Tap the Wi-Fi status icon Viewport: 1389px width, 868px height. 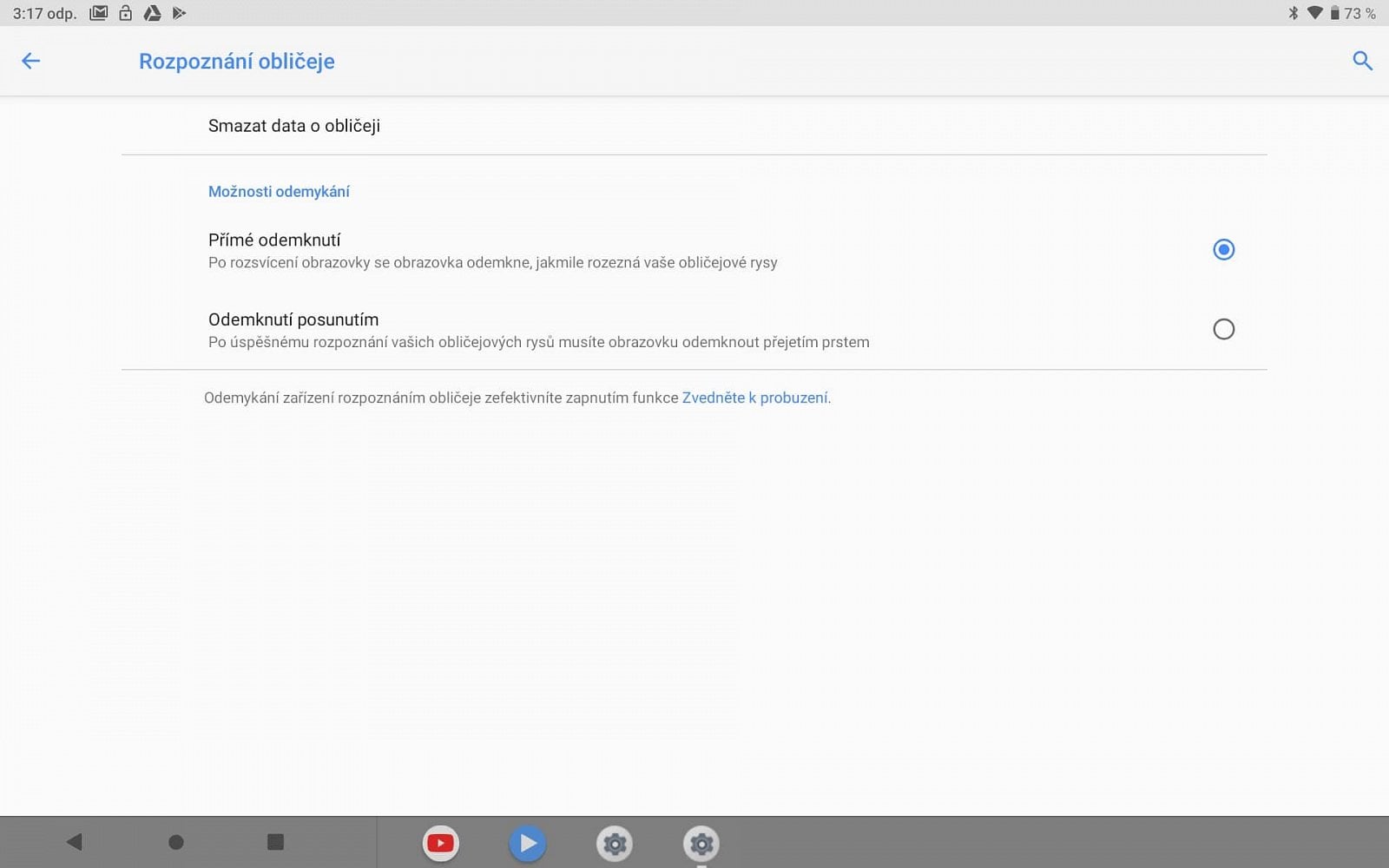(1314, 13)
